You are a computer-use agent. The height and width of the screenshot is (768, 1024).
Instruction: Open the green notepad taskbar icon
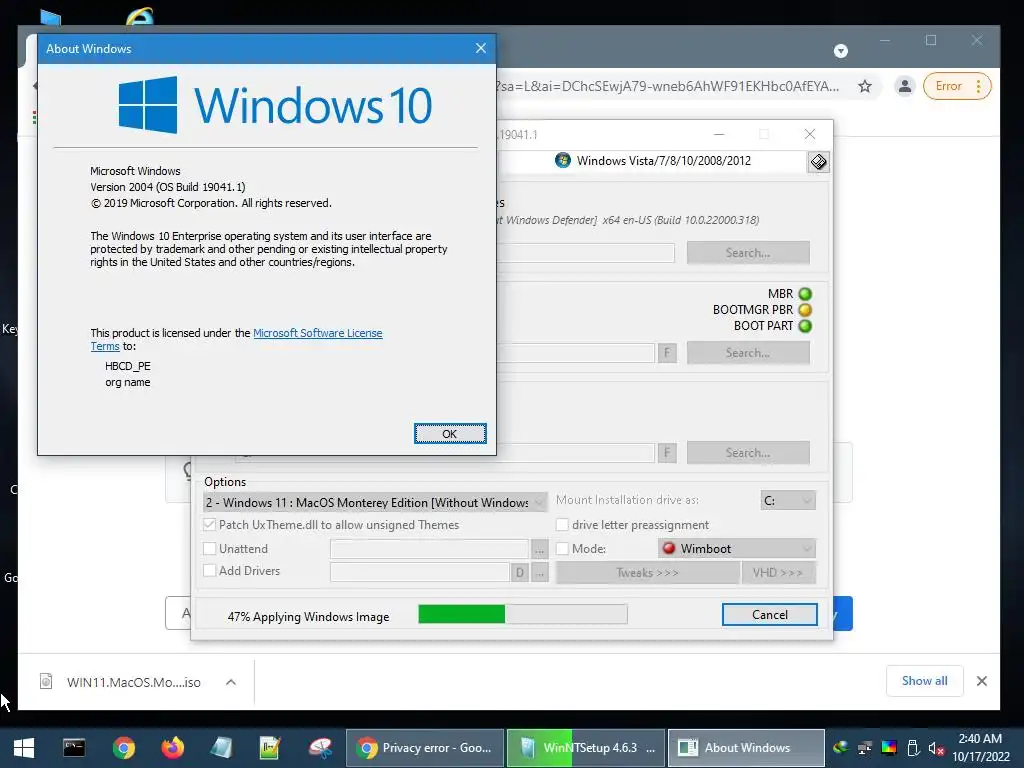tap(270, 748)
